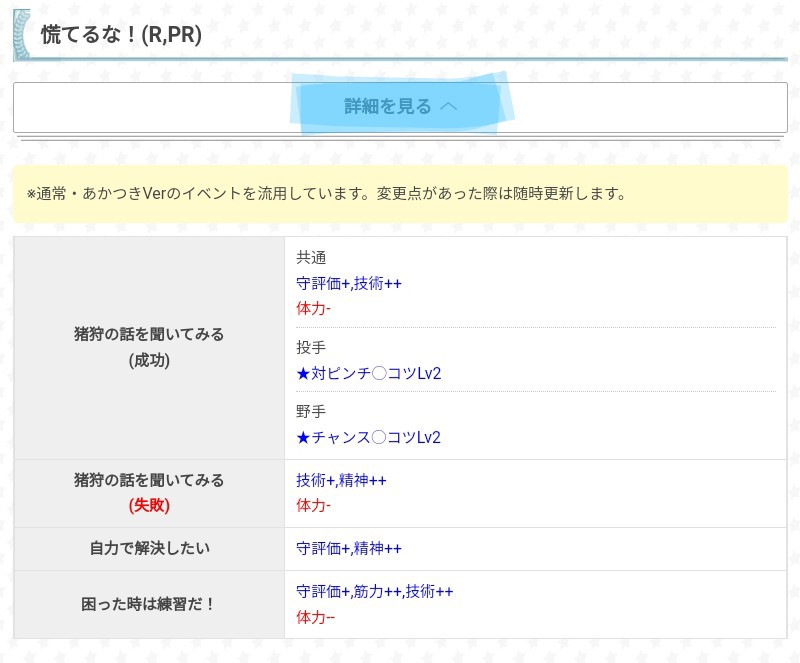Click the chevron arrow beside 詳細を見る
The width and height of the screenshot is (800, 663).
click(x=448, y=106)
